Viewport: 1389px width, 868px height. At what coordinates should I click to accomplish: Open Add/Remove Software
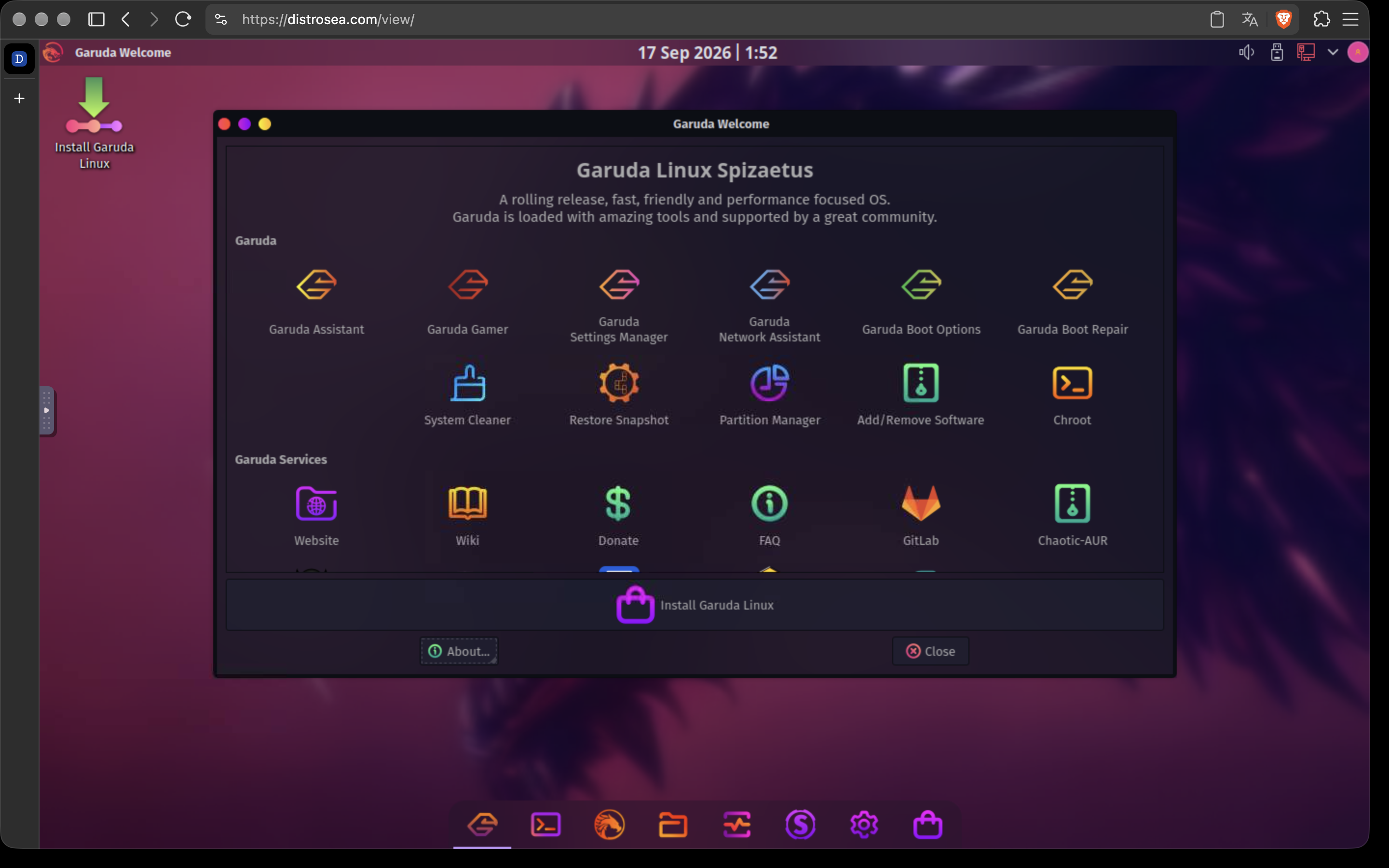(921, 395)
